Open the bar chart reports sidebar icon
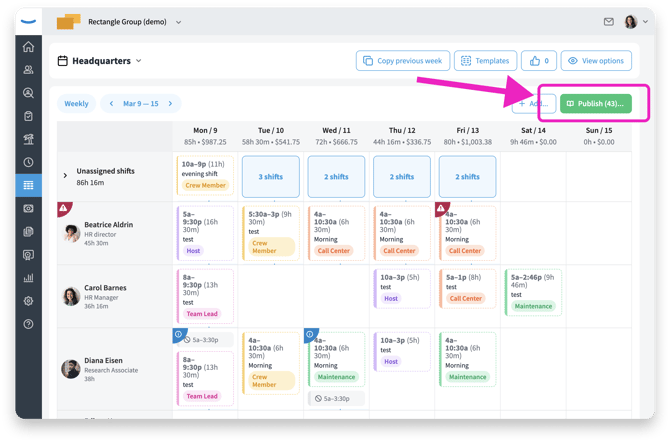The image size is (670, 442). 28,278
